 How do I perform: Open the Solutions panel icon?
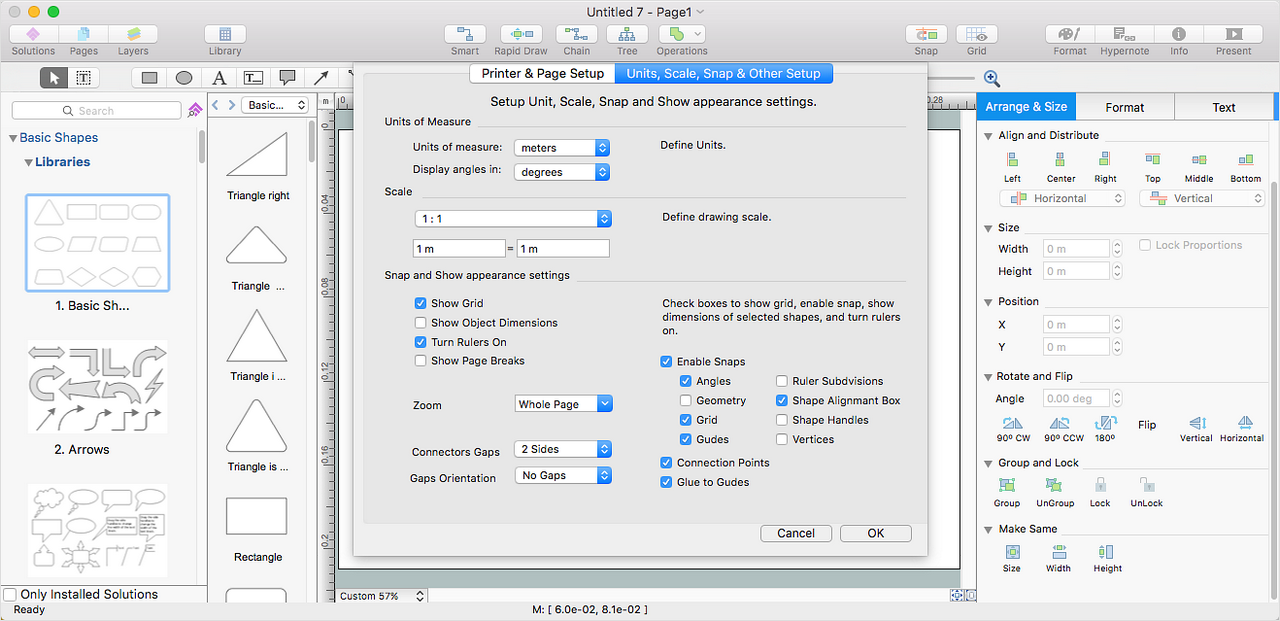pyautogui.click(x=33, y=34)
